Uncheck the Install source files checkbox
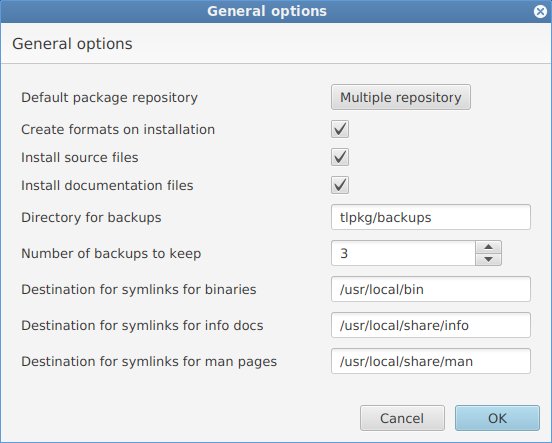This screenshot has height=443, width=552. [x=340, y=157]
